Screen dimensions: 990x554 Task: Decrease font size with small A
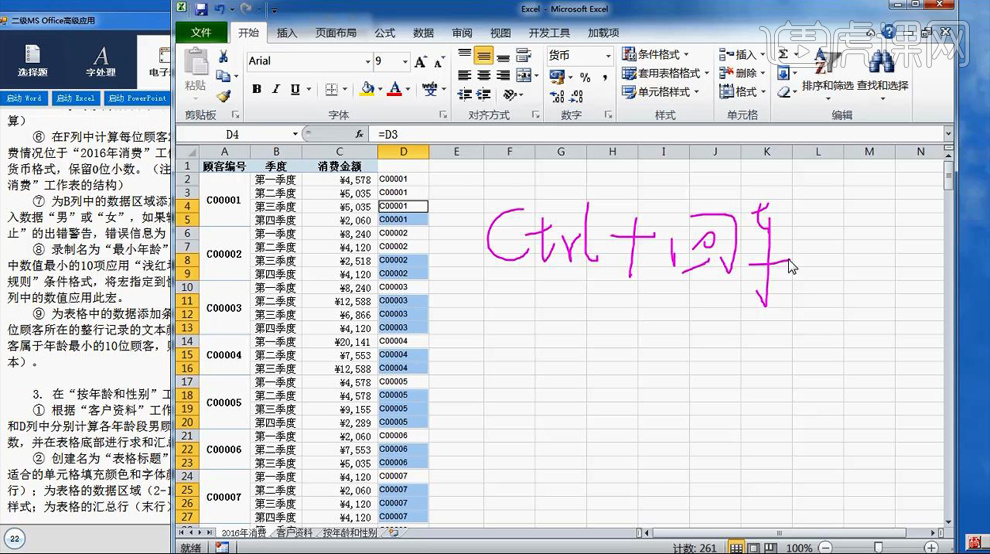(439, 61)
